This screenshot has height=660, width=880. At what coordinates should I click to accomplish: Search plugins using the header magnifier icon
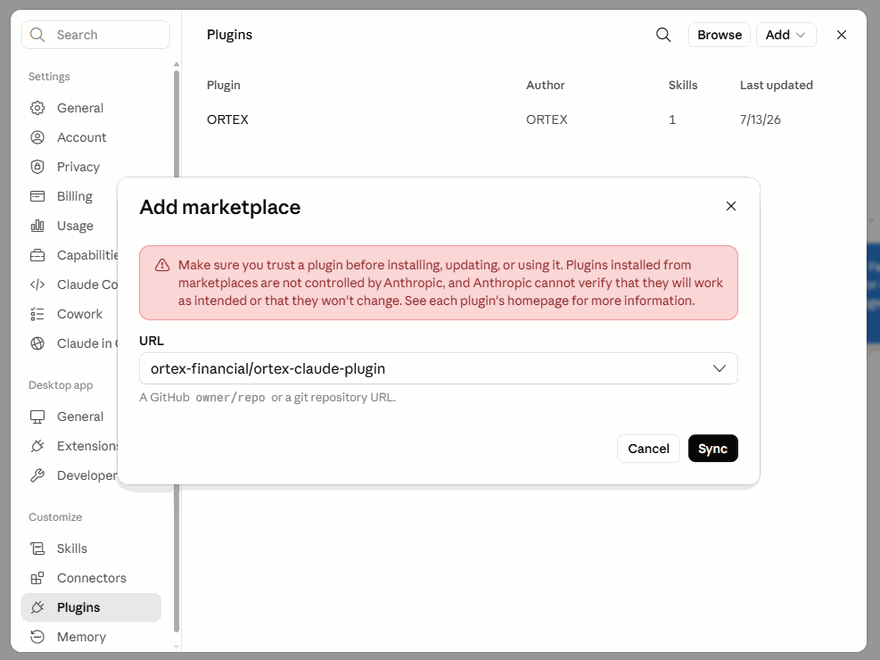[663, 35]
